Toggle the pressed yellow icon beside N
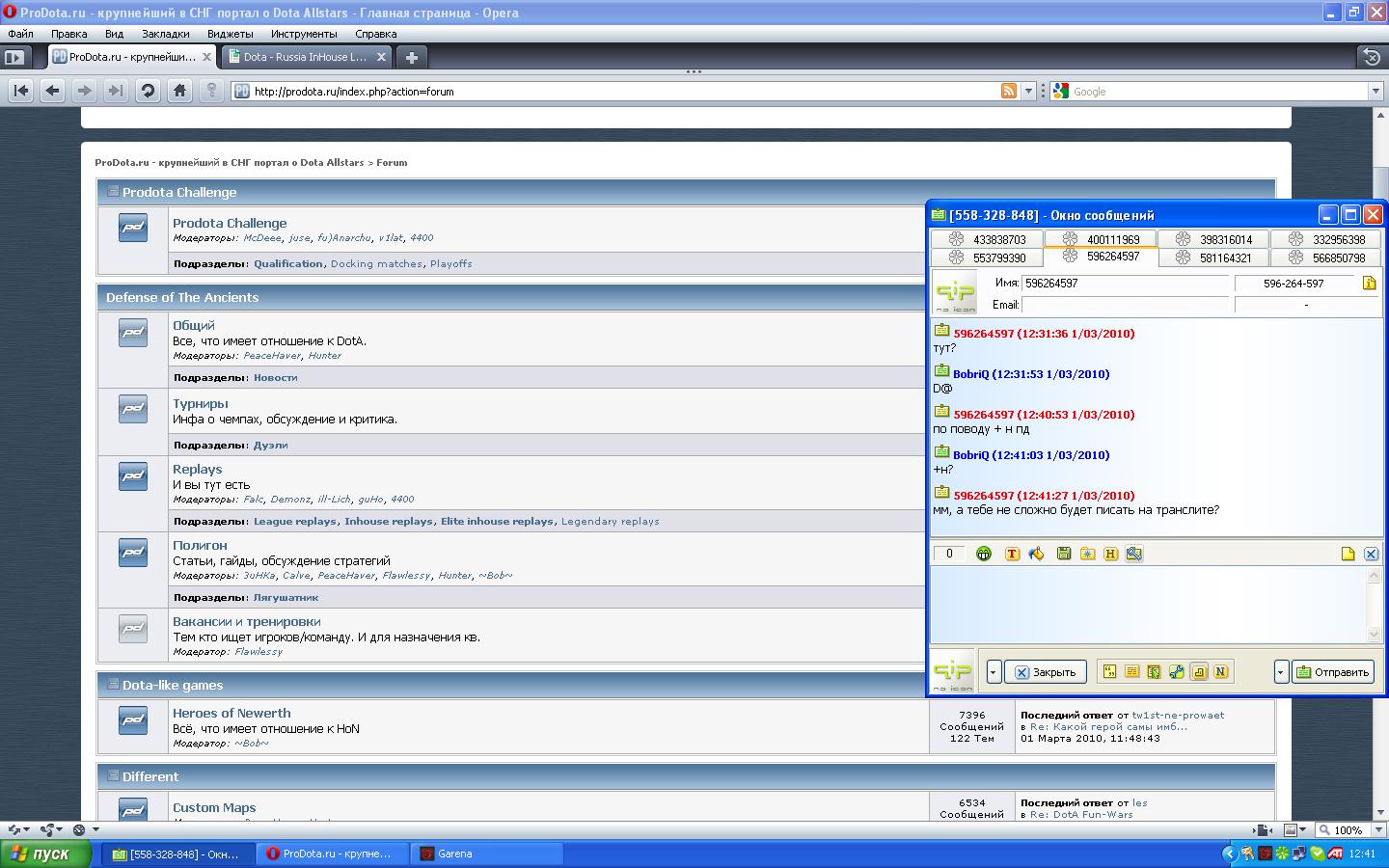Screen dimensions: 1389x868 coord(1199,671)
